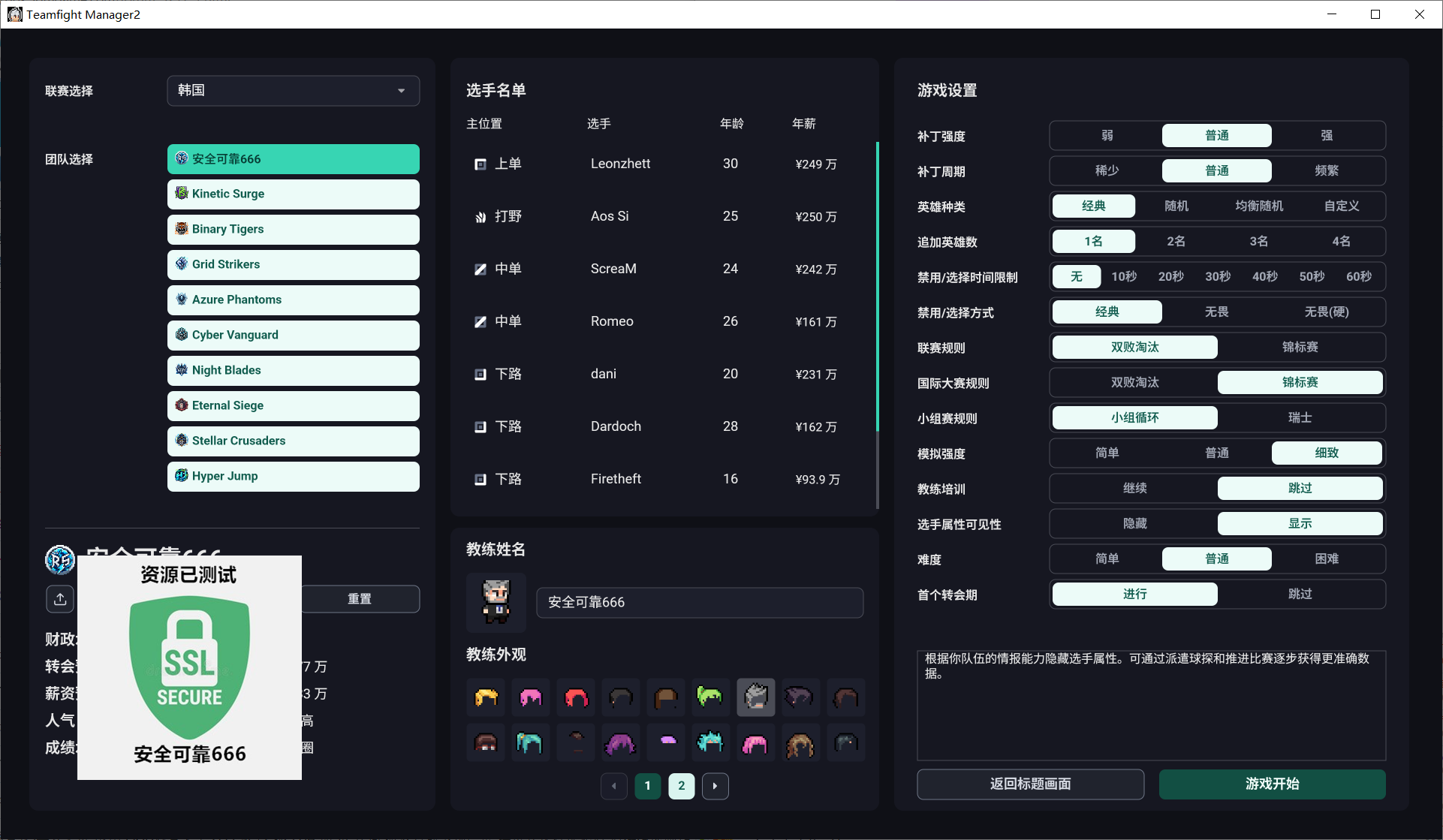Set difficulty to 困难
Screen dimensions: 1443x840
pyautogui.click(x=1327, y=558)
